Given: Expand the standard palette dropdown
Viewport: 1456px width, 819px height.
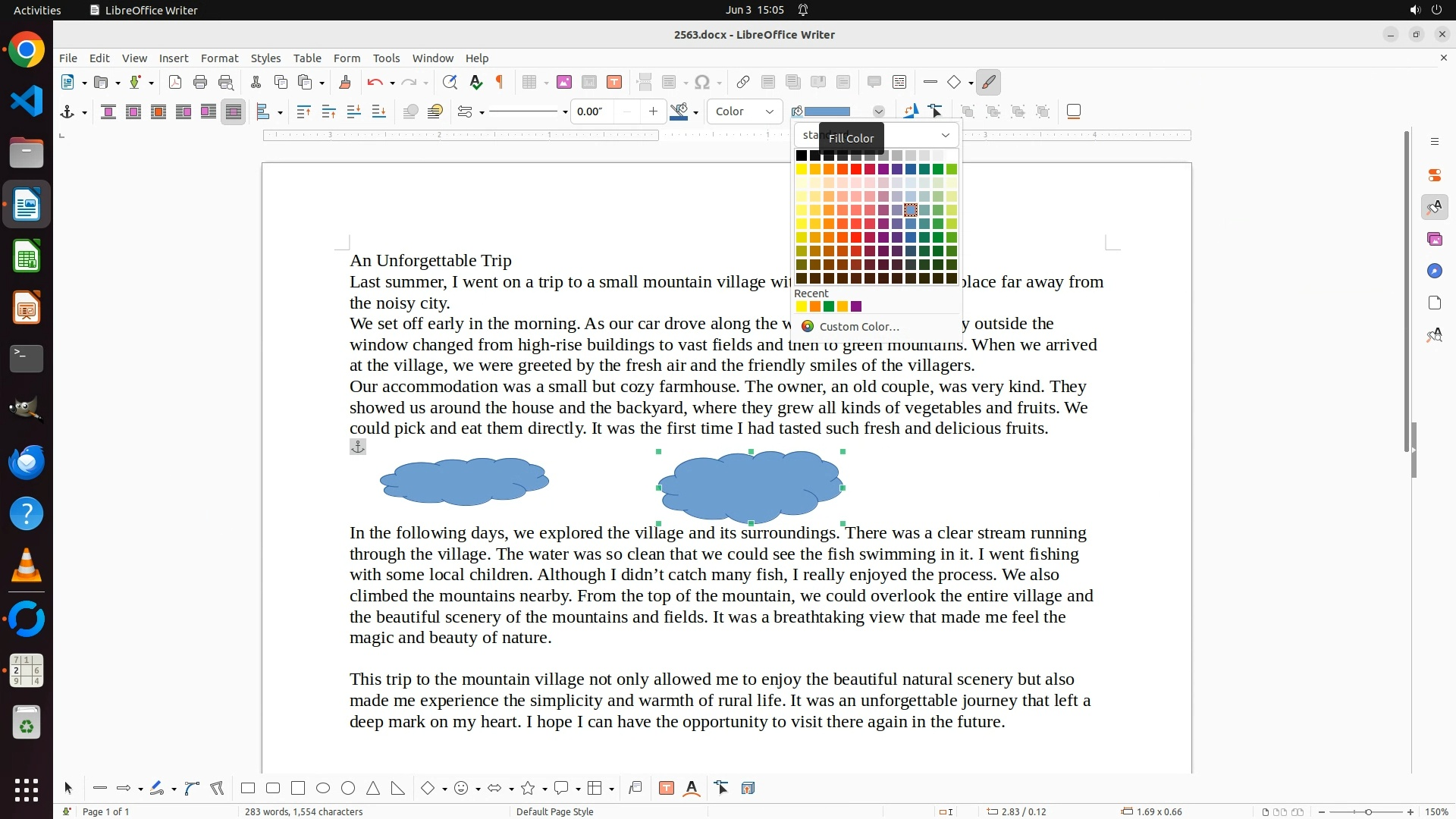Looking at the screenshot, I should pyautogui.click(x=945, y=135).
